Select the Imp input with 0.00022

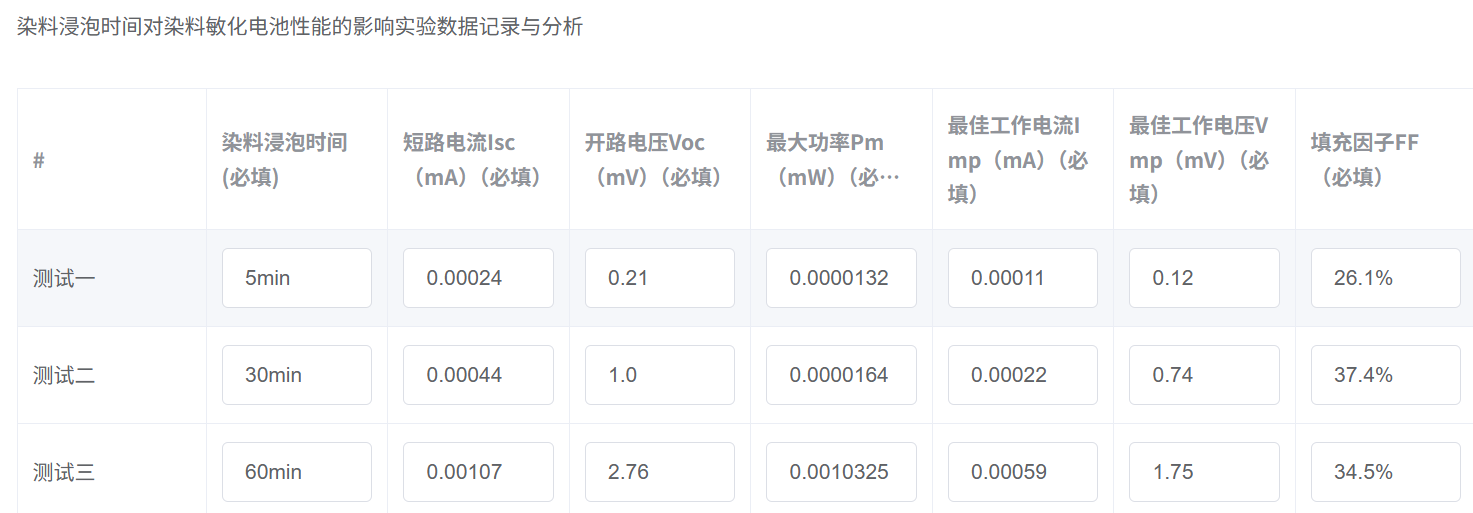pos(1022,375)
